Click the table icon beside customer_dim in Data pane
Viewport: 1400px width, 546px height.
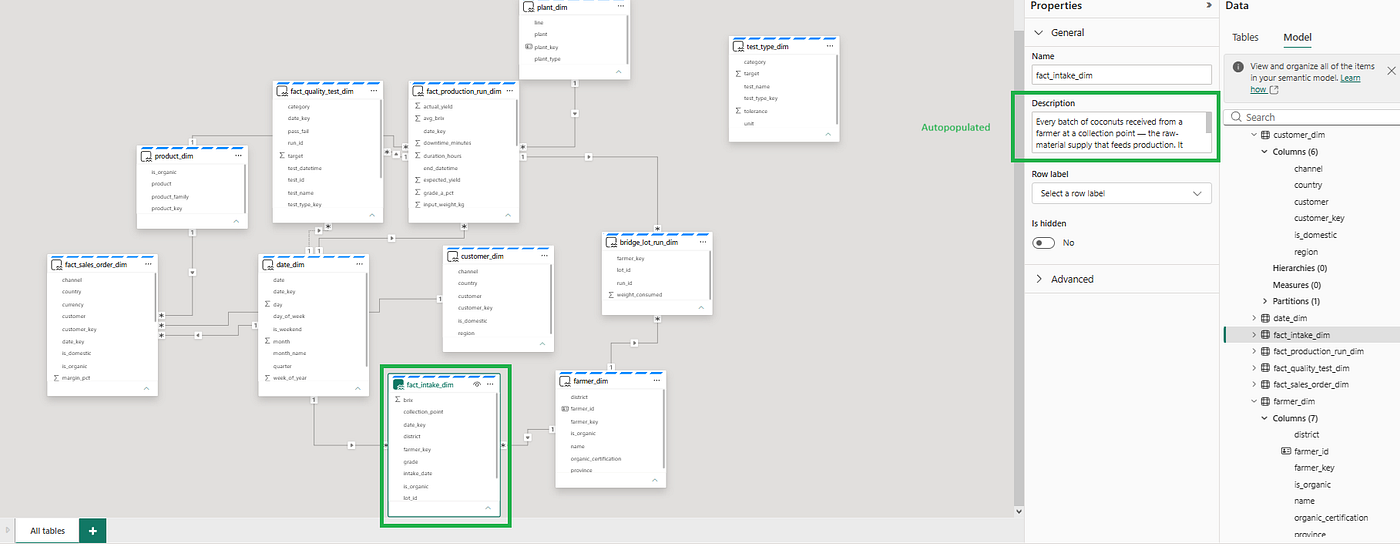(1265, 135)
